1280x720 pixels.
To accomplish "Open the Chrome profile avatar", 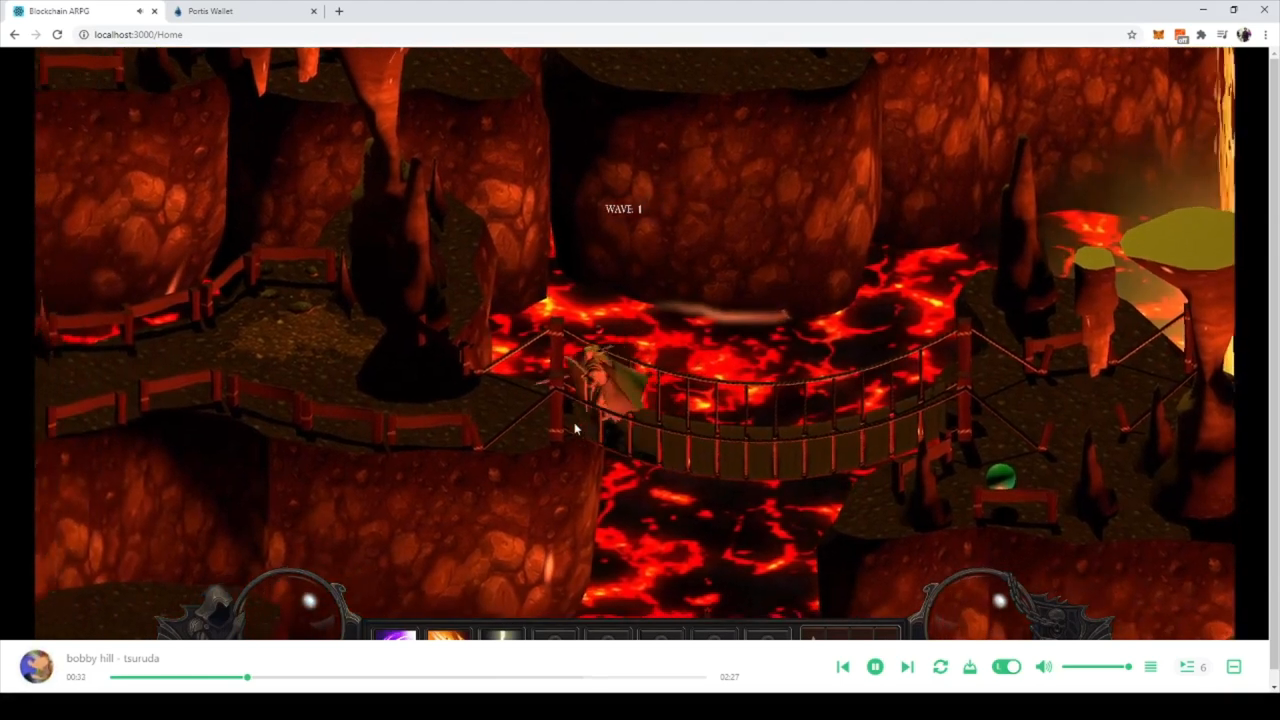I will coord(1243,34).
